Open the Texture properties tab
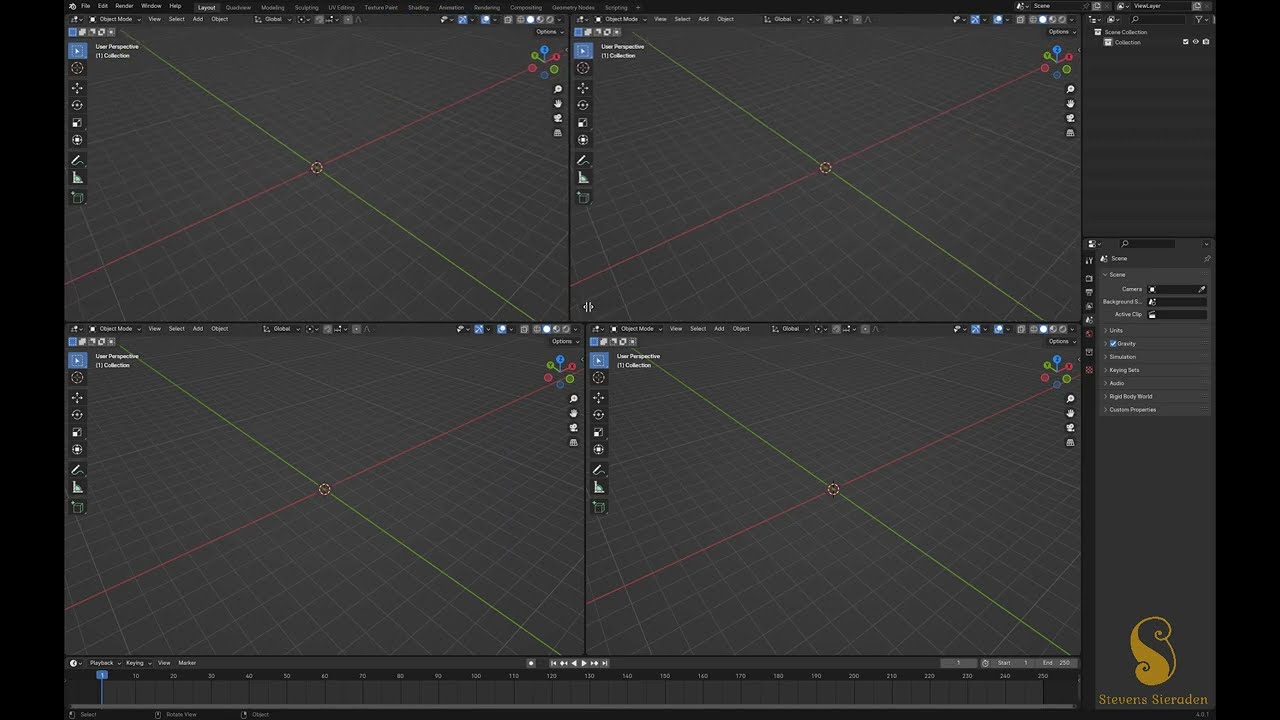This screenshot has width=1280, height=720. point(1089,369)
